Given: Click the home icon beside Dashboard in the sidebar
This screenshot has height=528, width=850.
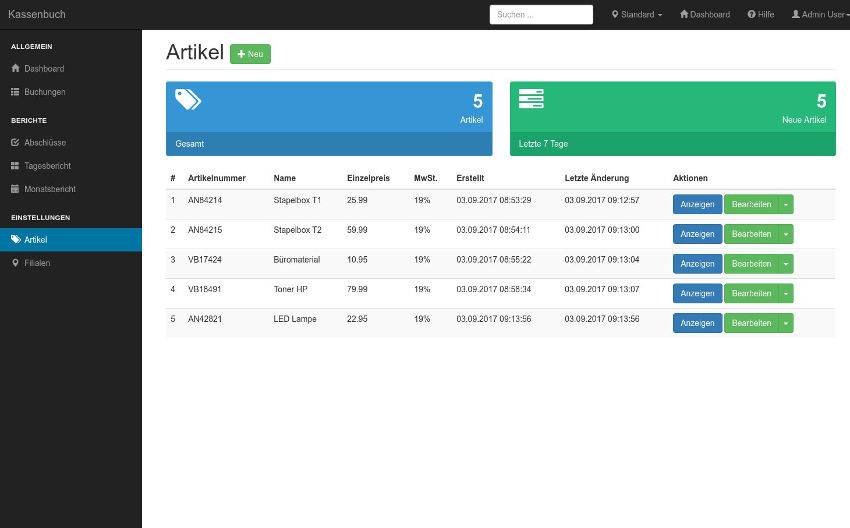Looking at the screenshot, I should 15,69.
